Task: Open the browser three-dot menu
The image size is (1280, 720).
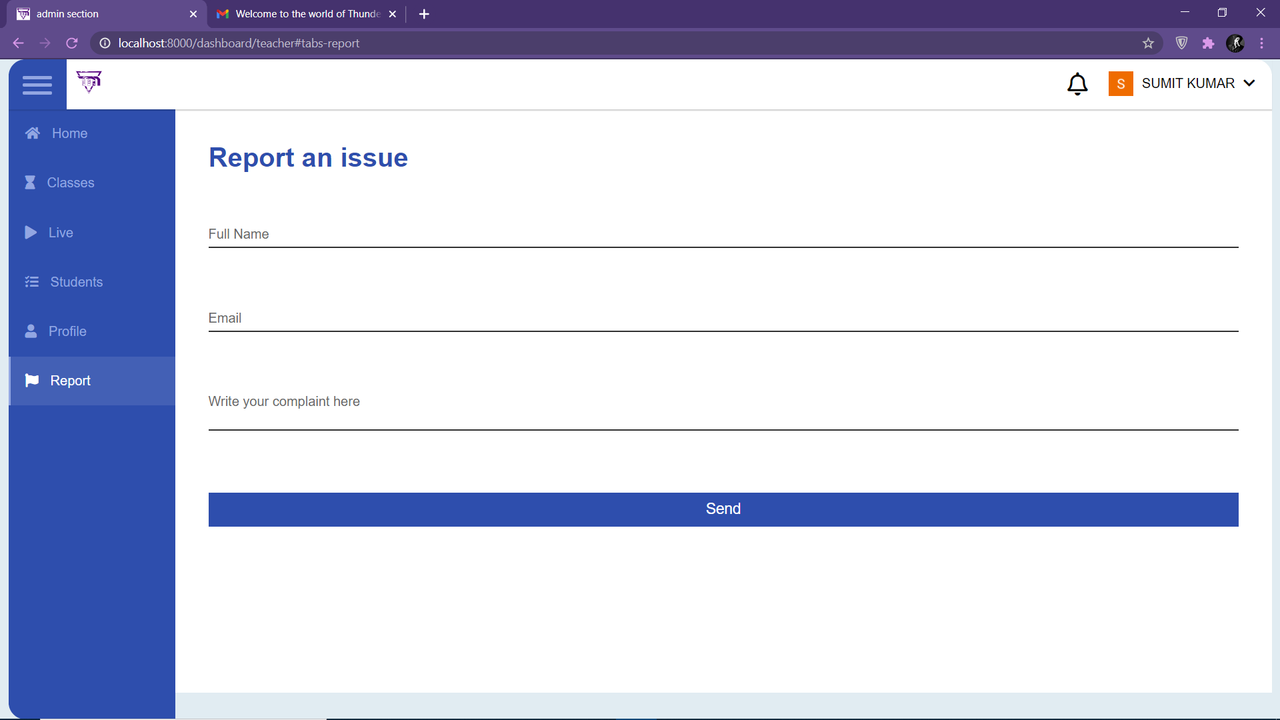Action: coord(1262,43)
